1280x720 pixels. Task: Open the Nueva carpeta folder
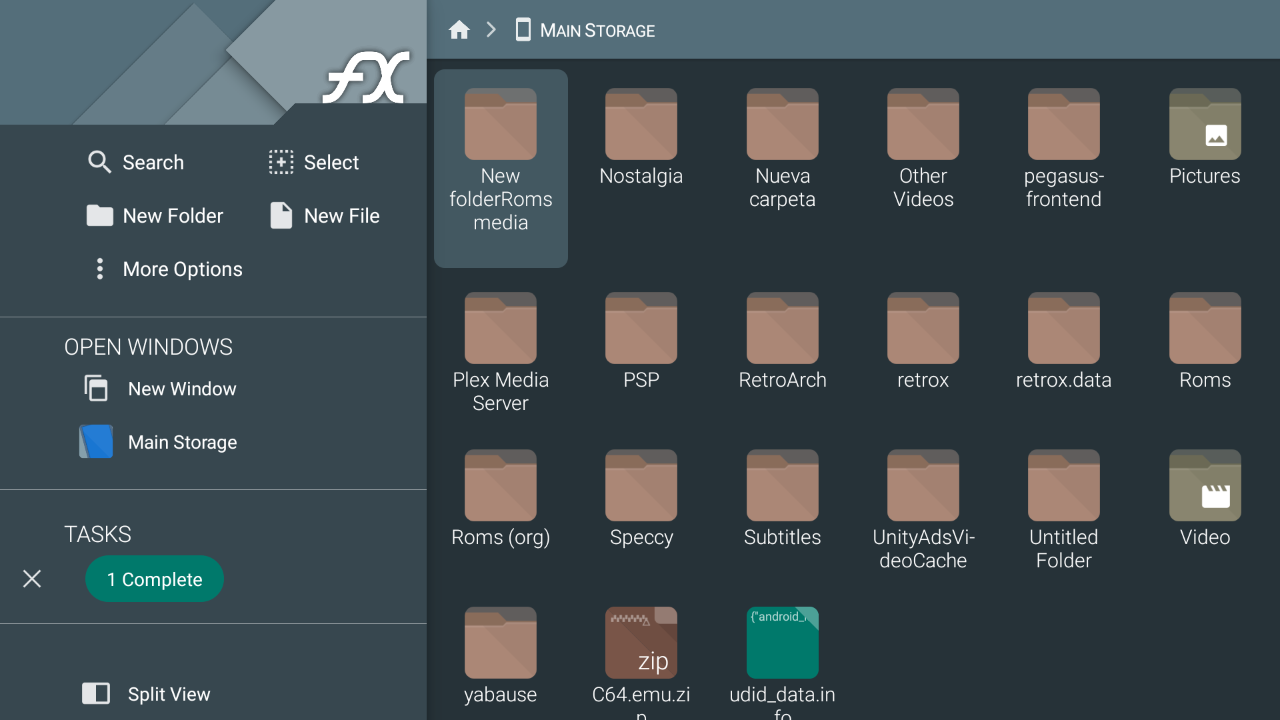pos(782,150)
